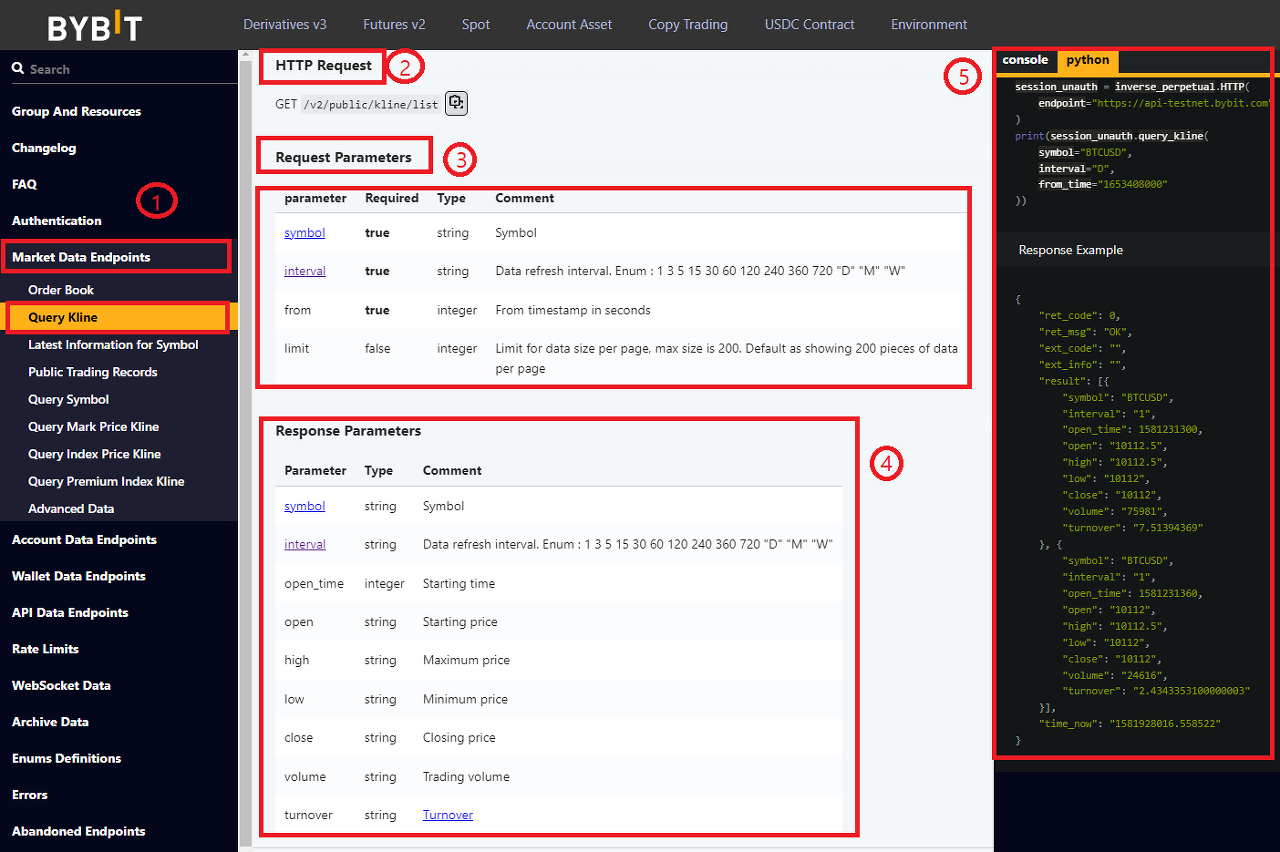Open the Authentication section
This screenshot has width=1280, height=852.
(x=57, y=221)
